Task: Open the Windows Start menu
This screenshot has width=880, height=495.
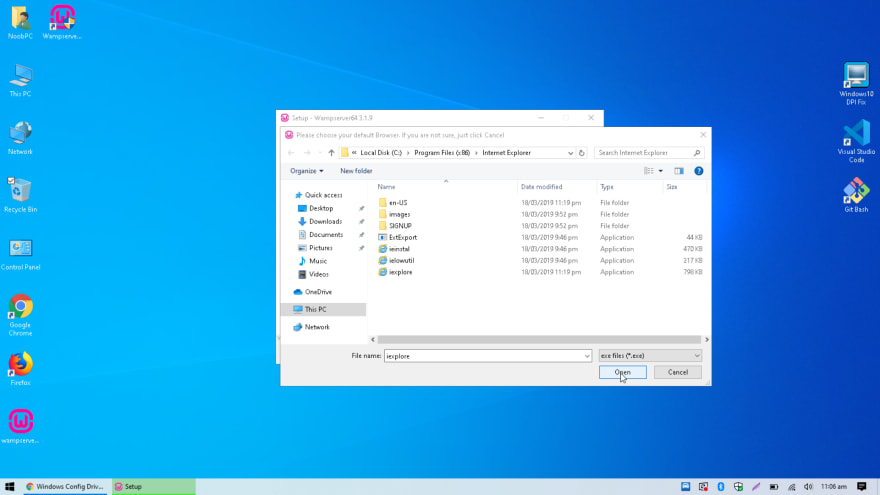Action: [x=10, y=487]
